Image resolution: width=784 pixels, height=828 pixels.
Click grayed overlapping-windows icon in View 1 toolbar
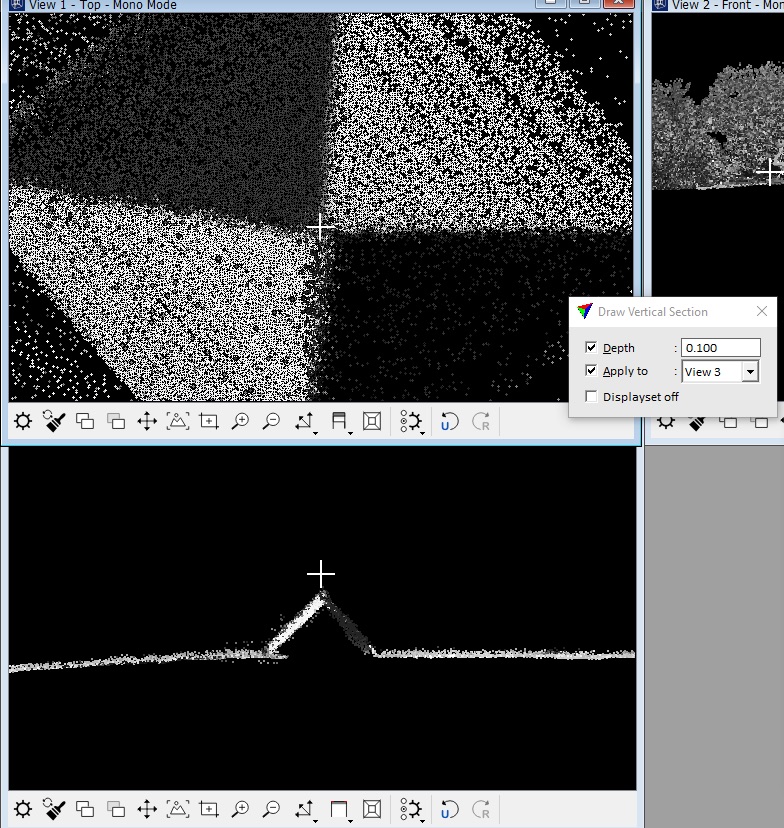[x=116, y=421]
